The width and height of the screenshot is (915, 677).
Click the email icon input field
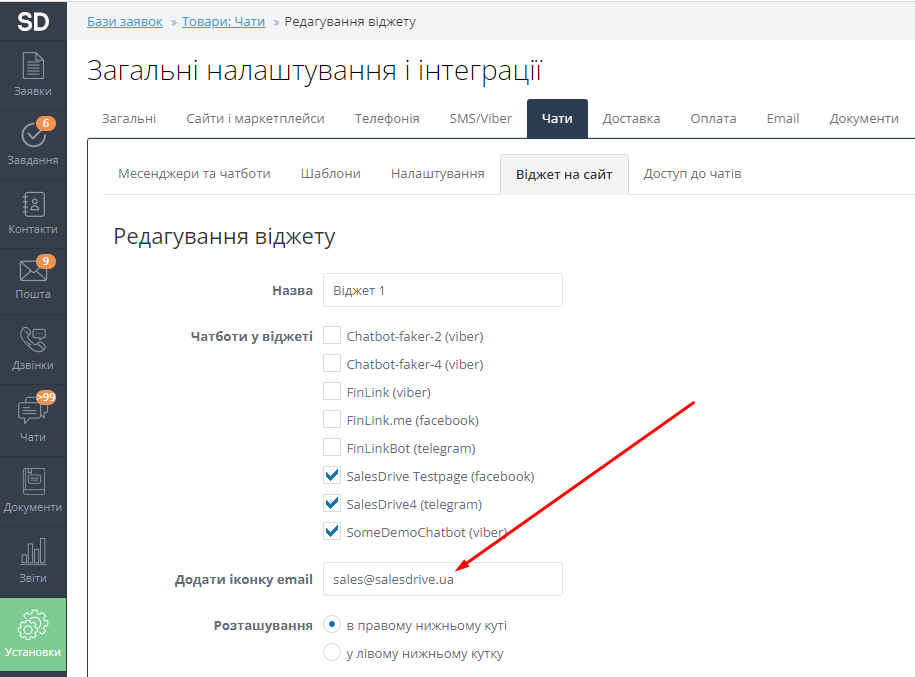pos(442,579)
